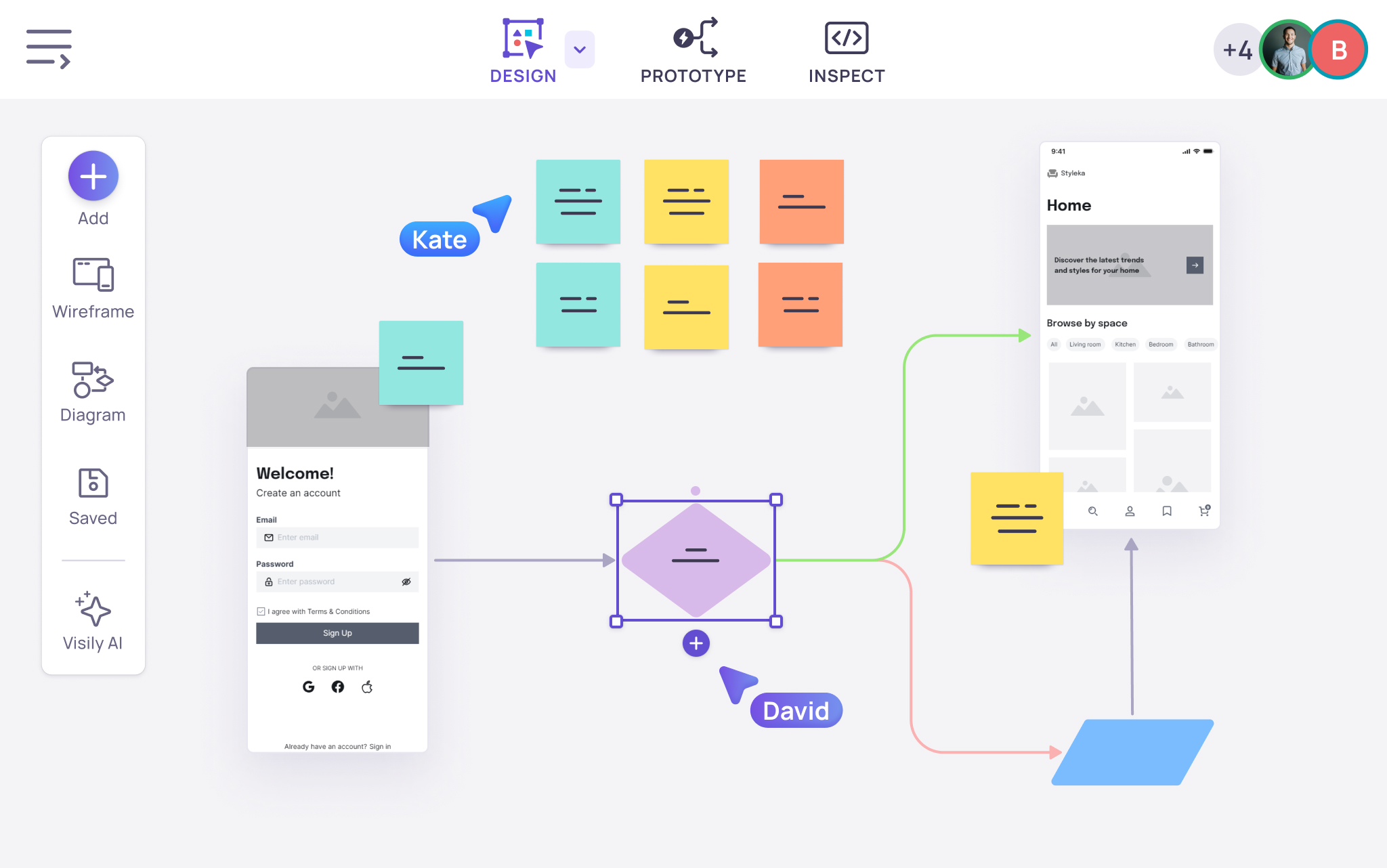Select the Prototype tab
This screenshot has height=868, width=1387.
pos(693,49)
